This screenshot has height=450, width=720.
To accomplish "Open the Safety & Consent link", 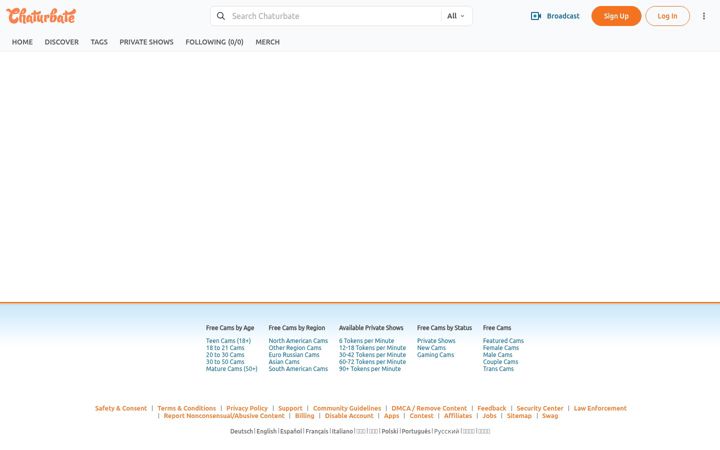I will [x=121, y=408].
